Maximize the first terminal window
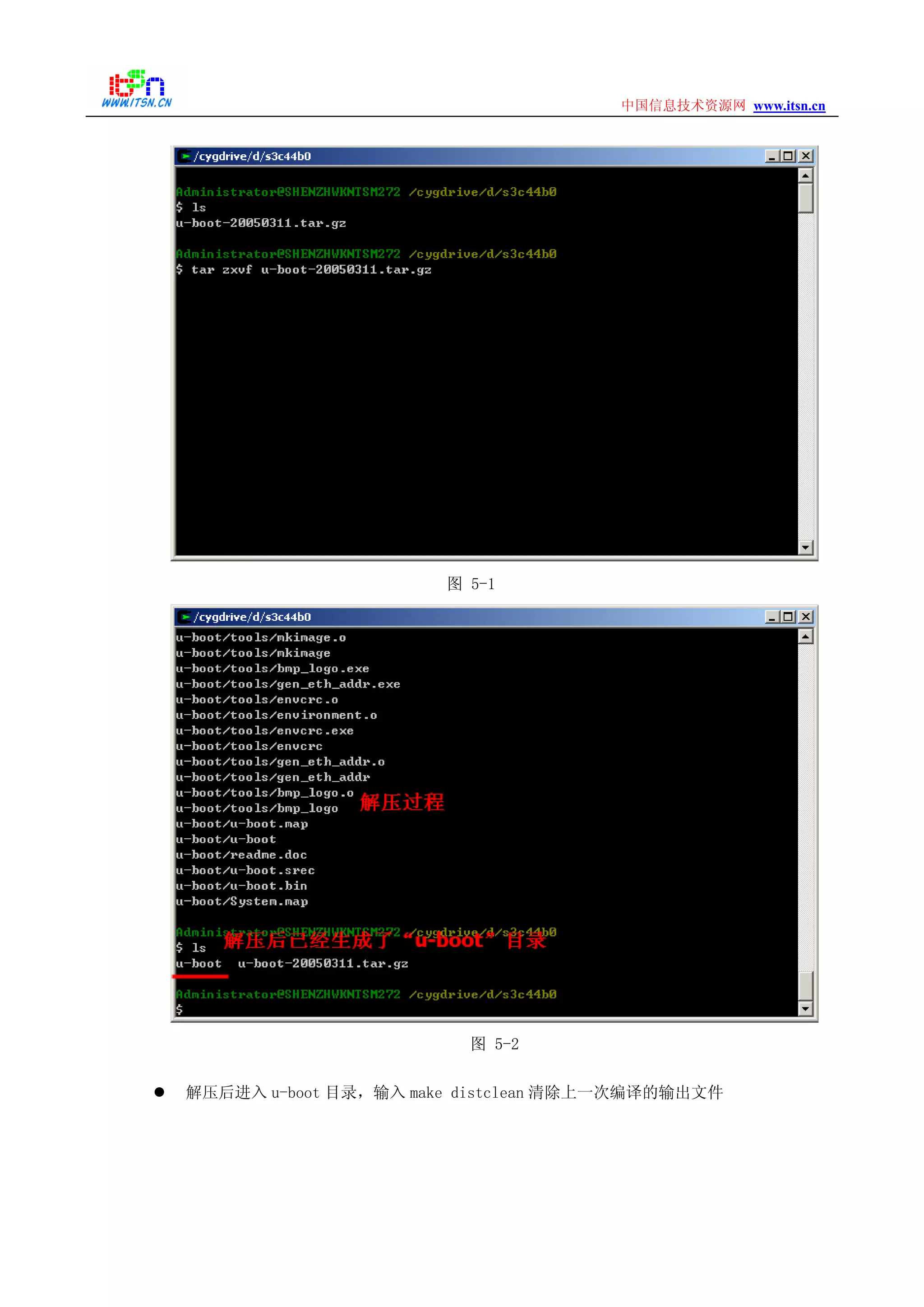 click(x=788, y=156)
